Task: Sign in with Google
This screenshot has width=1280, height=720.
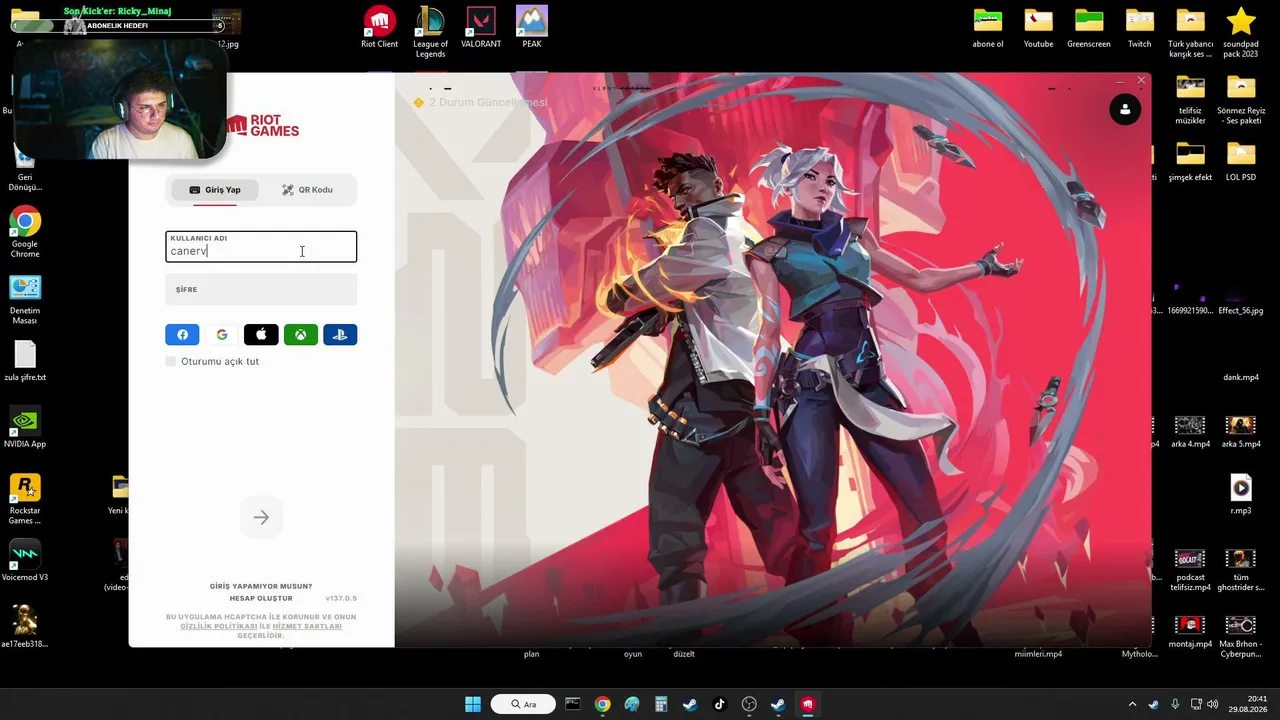Action: 221,335
